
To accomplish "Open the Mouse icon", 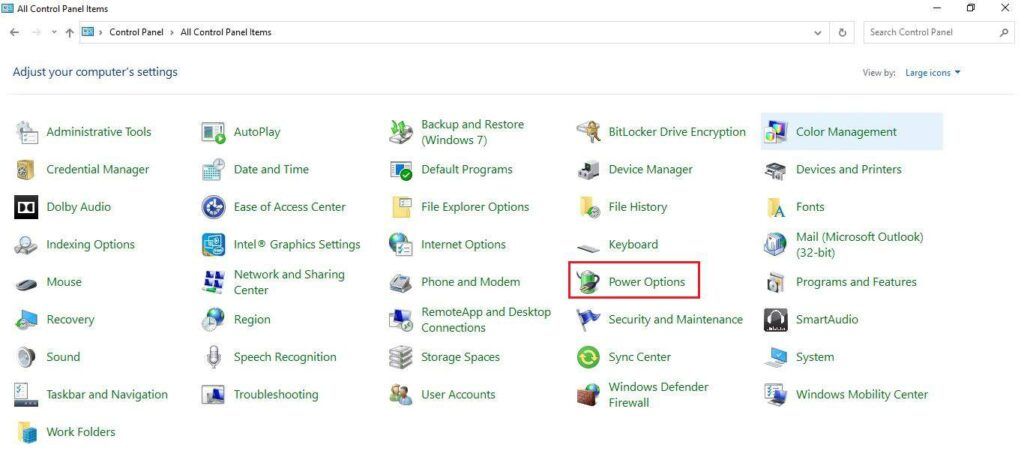I will pyautogui.click(x=26, y=284).
